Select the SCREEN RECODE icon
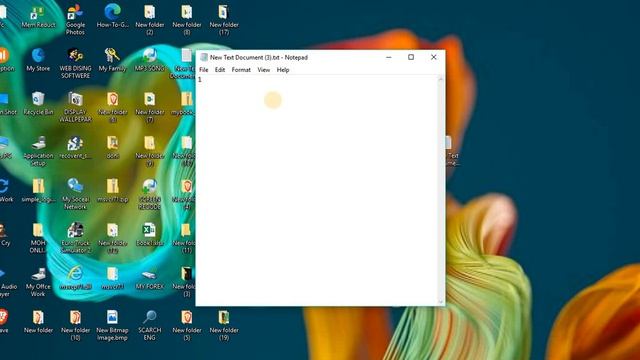This screenshot has width=640, height=360. (x=150, y=194)
